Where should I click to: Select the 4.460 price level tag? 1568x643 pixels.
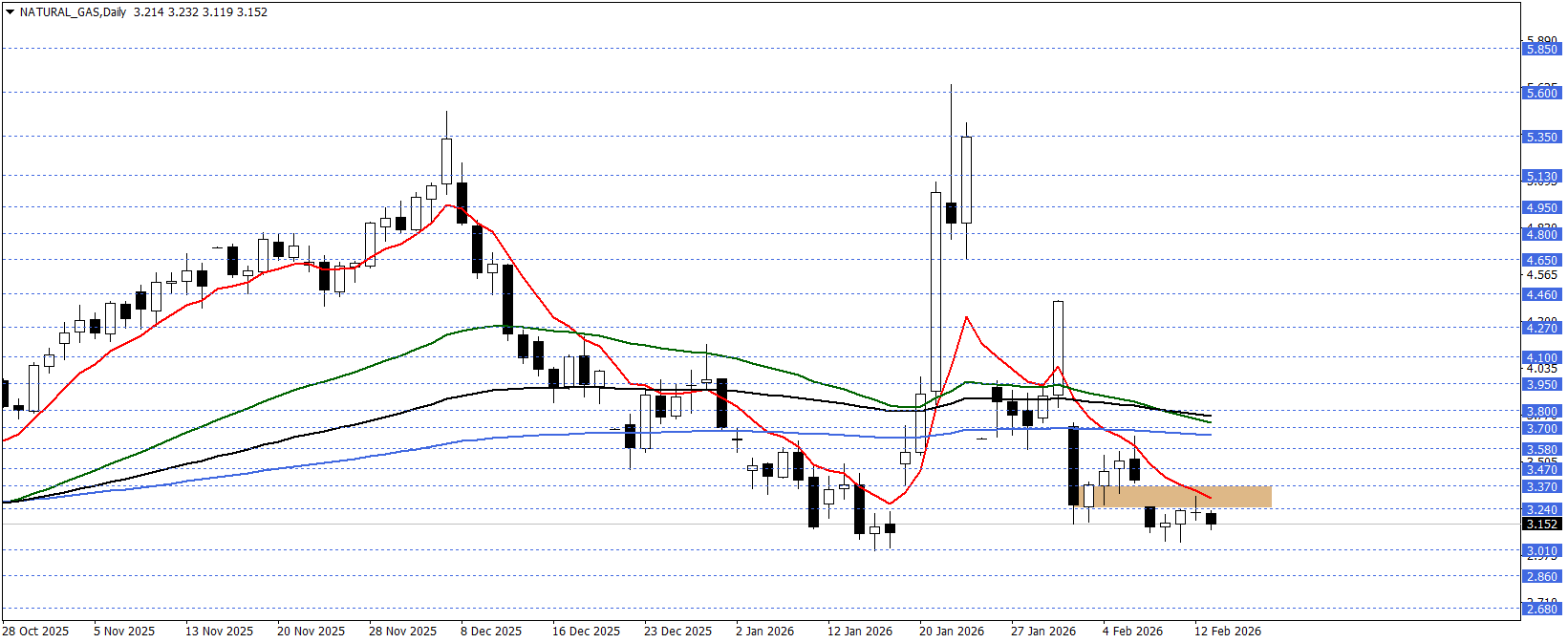(x=1541, y=294)
